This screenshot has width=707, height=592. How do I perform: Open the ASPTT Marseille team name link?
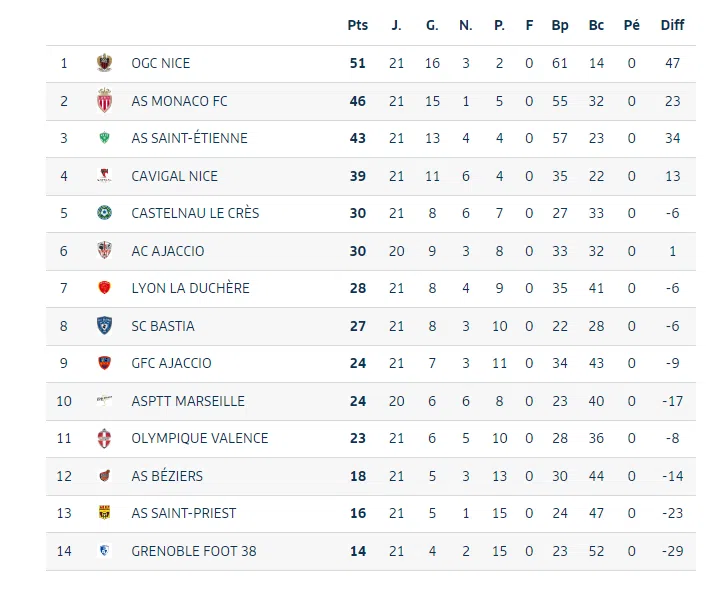tap(188, 401)
